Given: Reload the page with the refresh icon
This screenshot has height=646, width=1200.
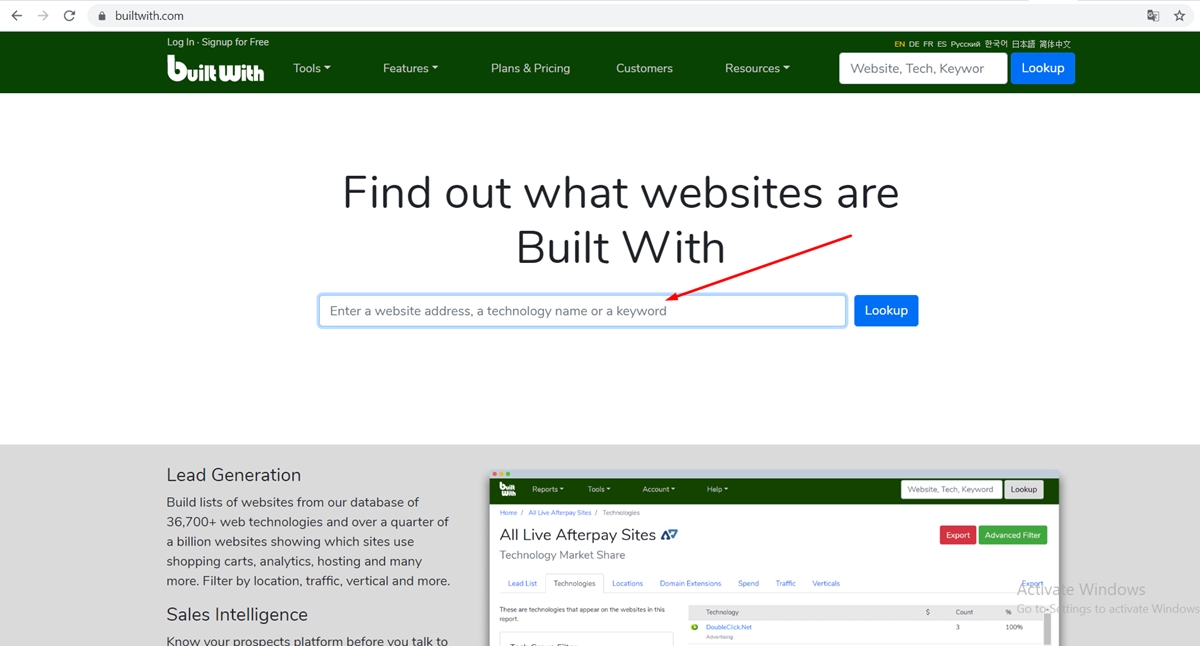Looking at the screenshot, I should (69, 16).
